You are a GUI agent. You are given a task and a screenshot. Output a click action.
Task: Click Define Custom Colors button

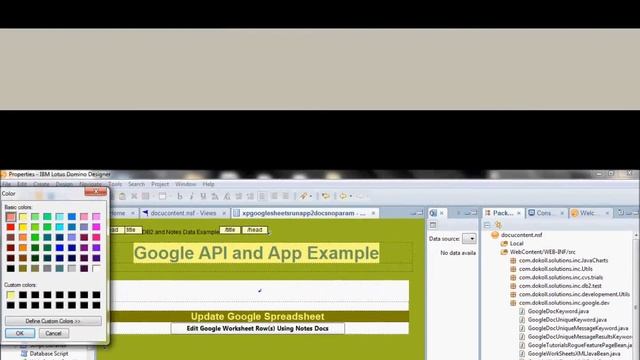[53, 321]
